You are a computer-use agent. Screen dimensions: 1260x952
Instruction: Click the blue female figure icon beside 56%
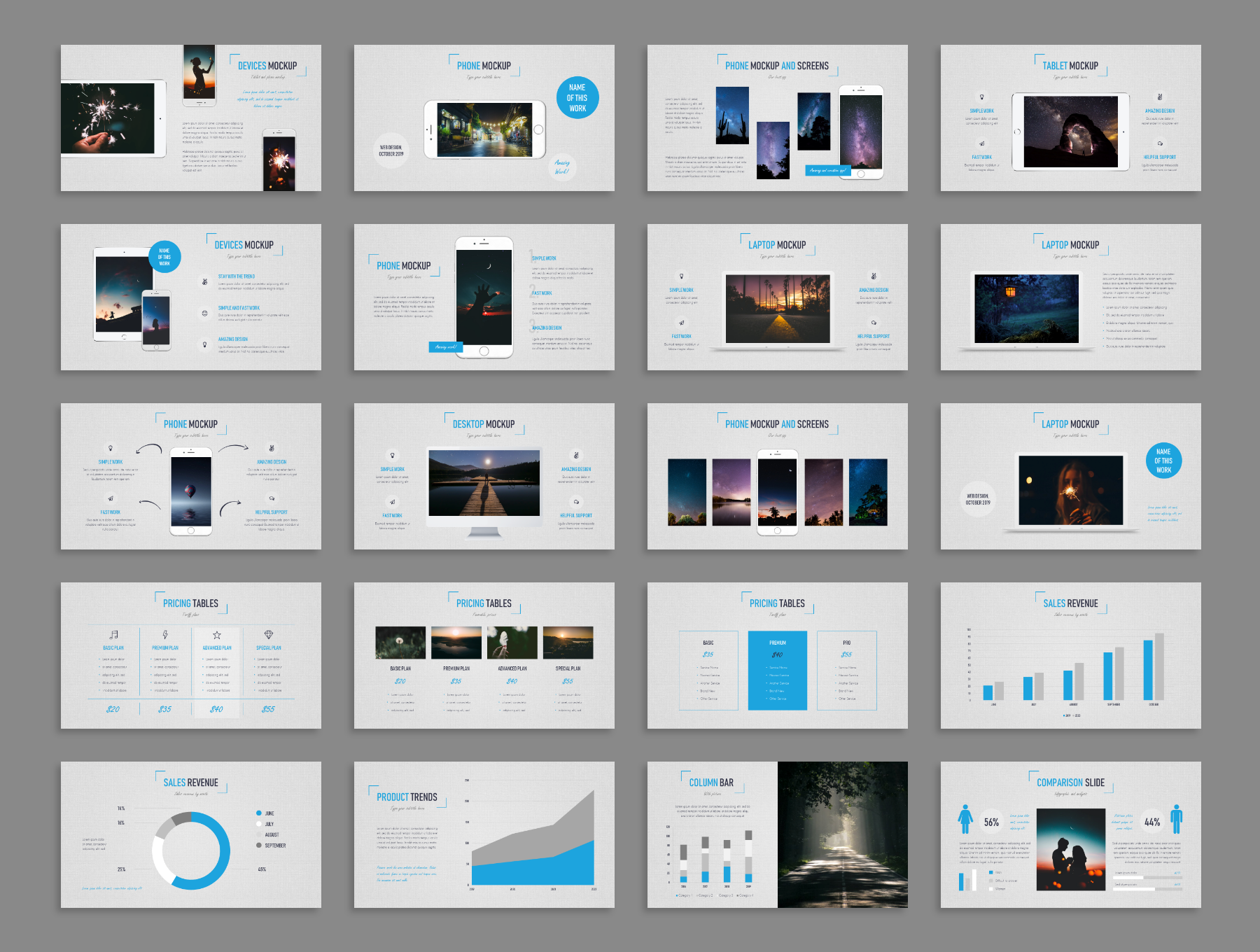965,818
